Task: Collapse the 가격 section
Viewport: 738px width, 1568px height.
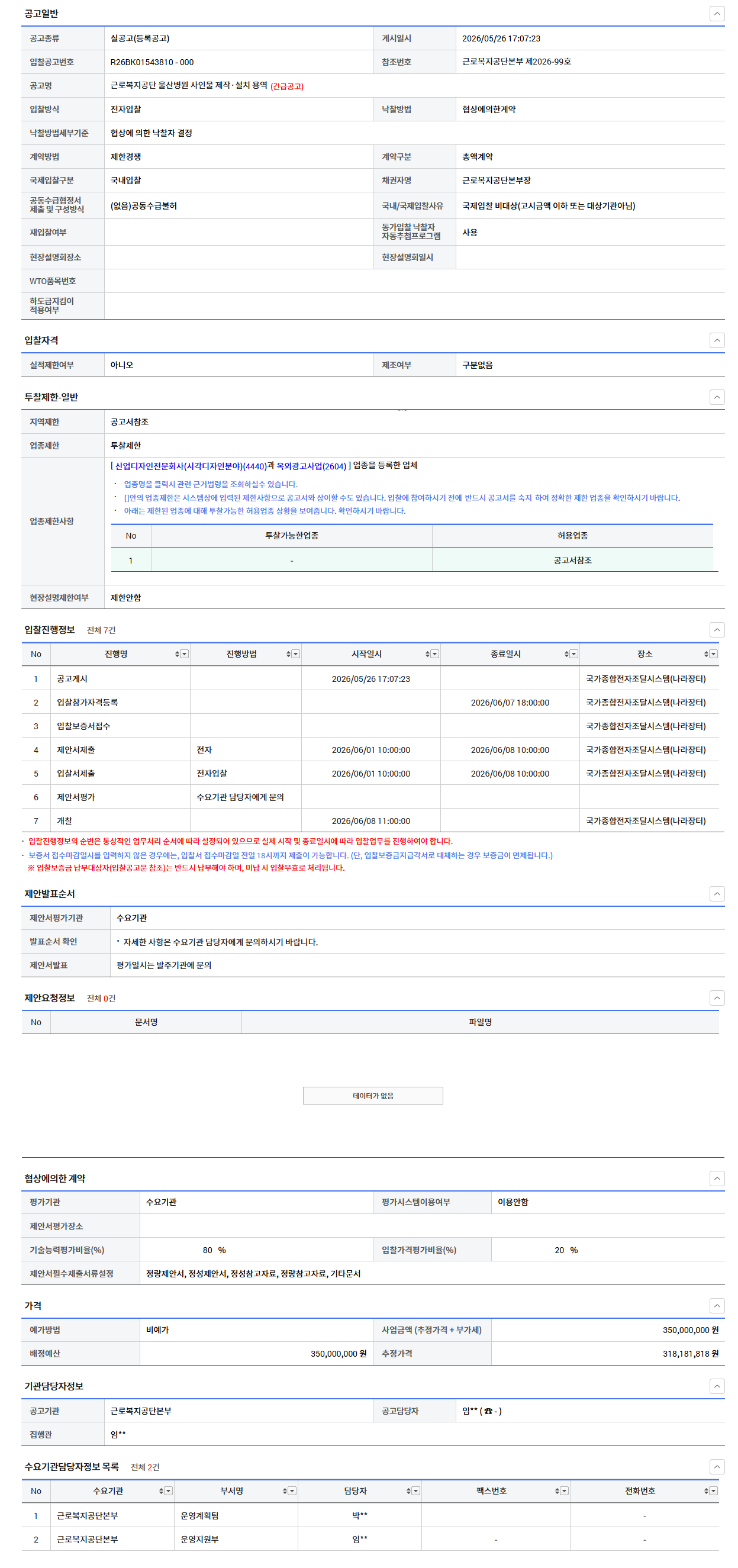Action: [x=717, y=1306]
